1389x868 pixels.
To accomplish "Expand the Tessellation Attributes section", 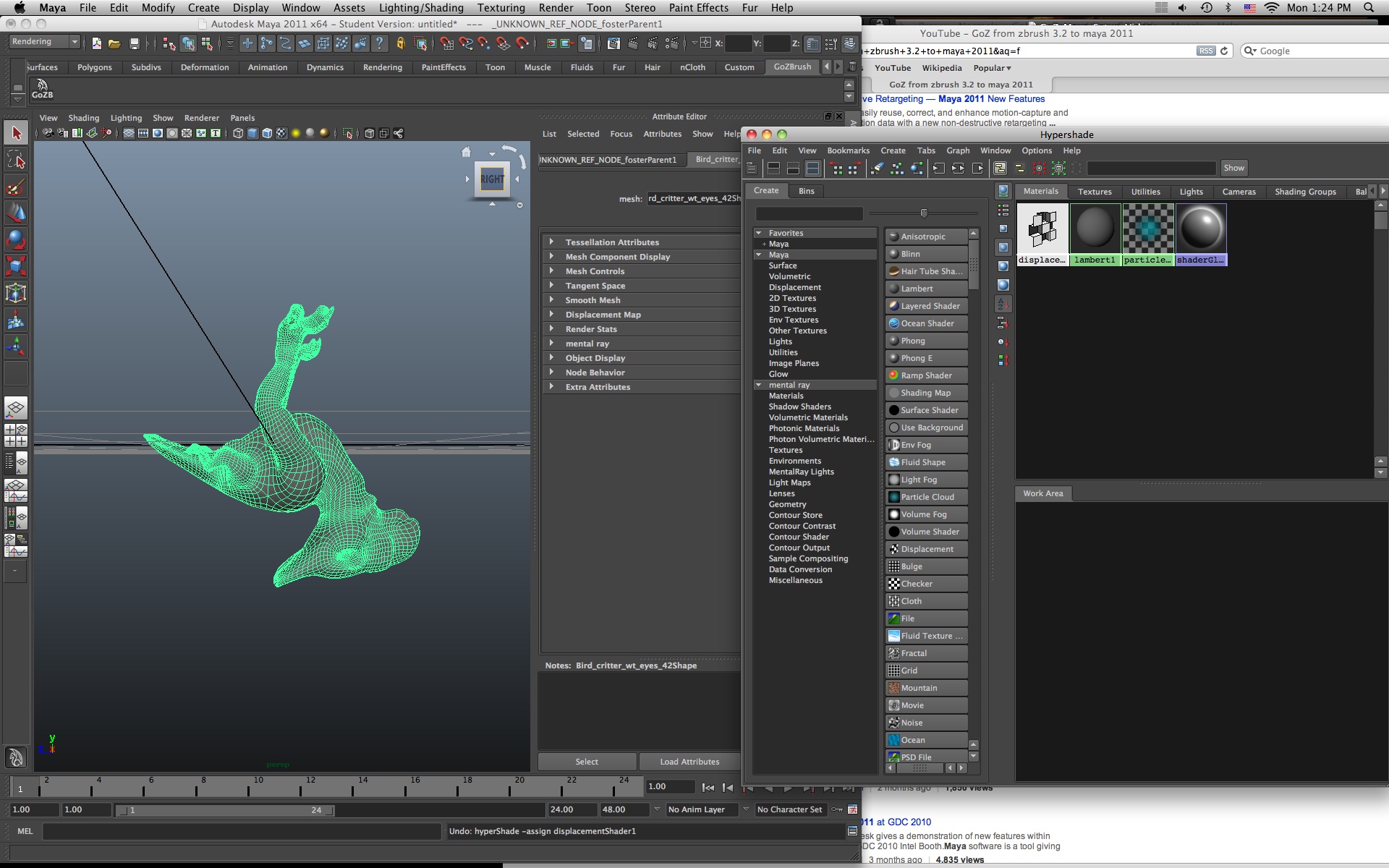I will (611, 242).
